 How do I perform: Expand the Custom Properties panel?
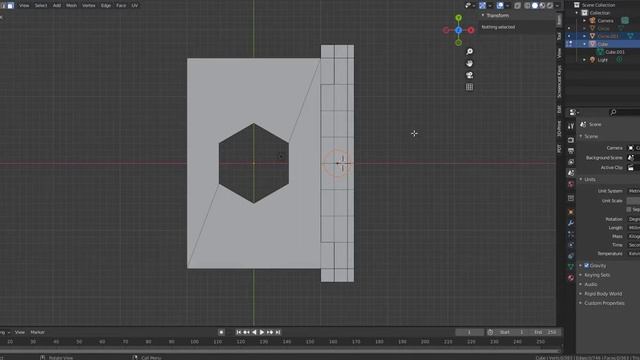coord(581,303)
